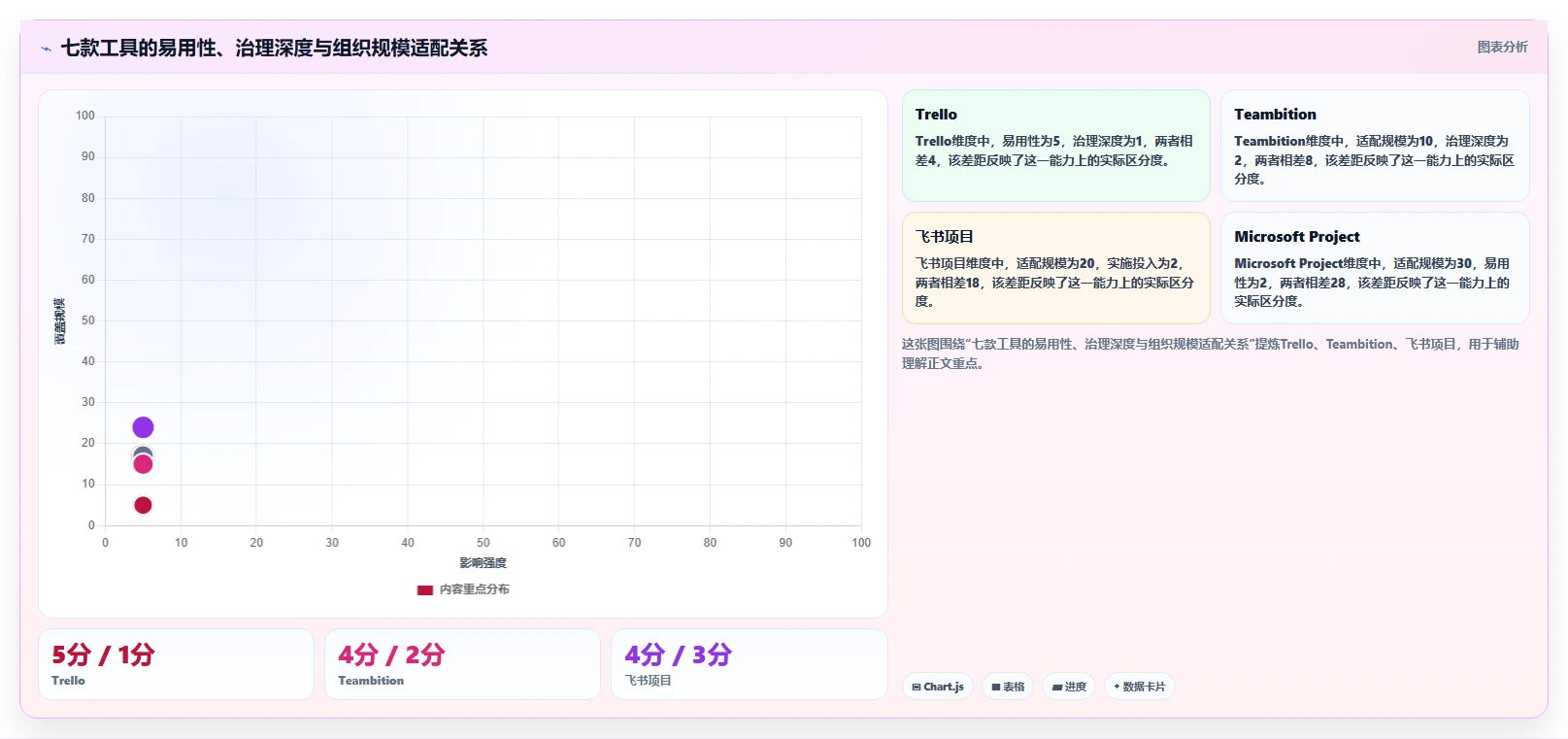Click the summary paragraph starting with 这张图围绕

pos(1210,353)
